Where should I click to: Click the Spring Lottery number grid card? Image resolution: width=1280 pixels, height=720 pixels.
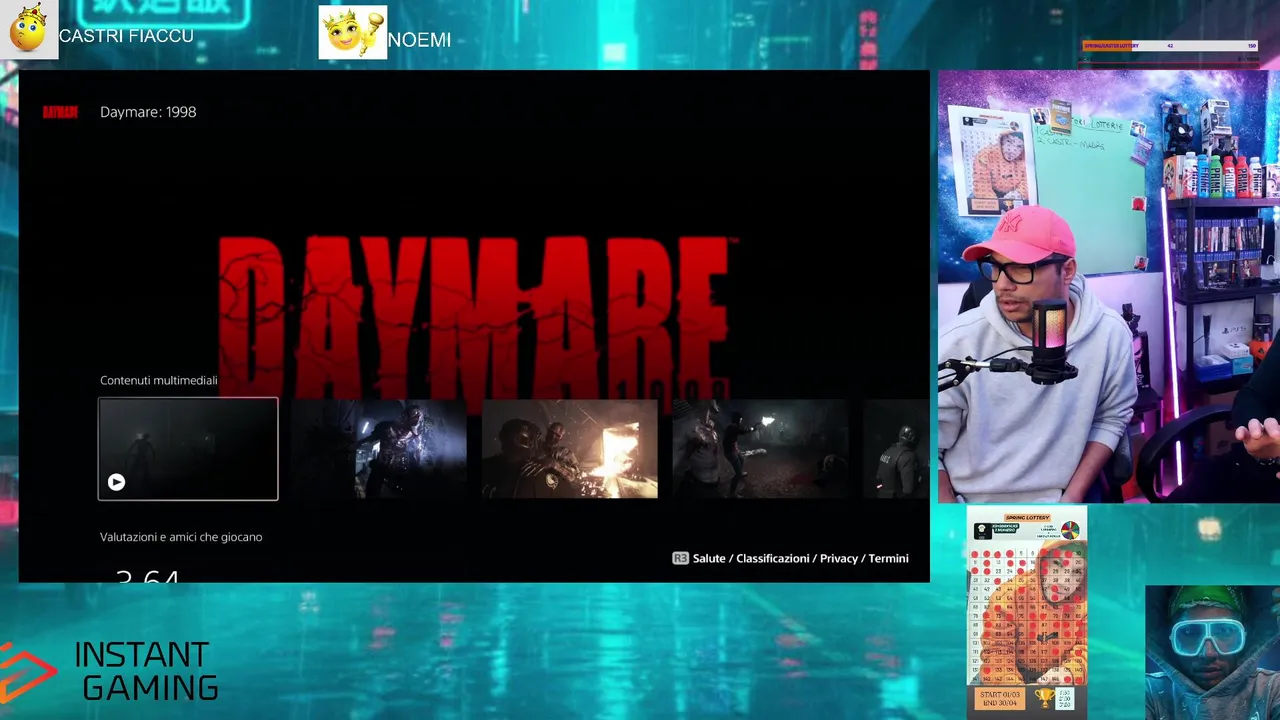(1027, 611)
